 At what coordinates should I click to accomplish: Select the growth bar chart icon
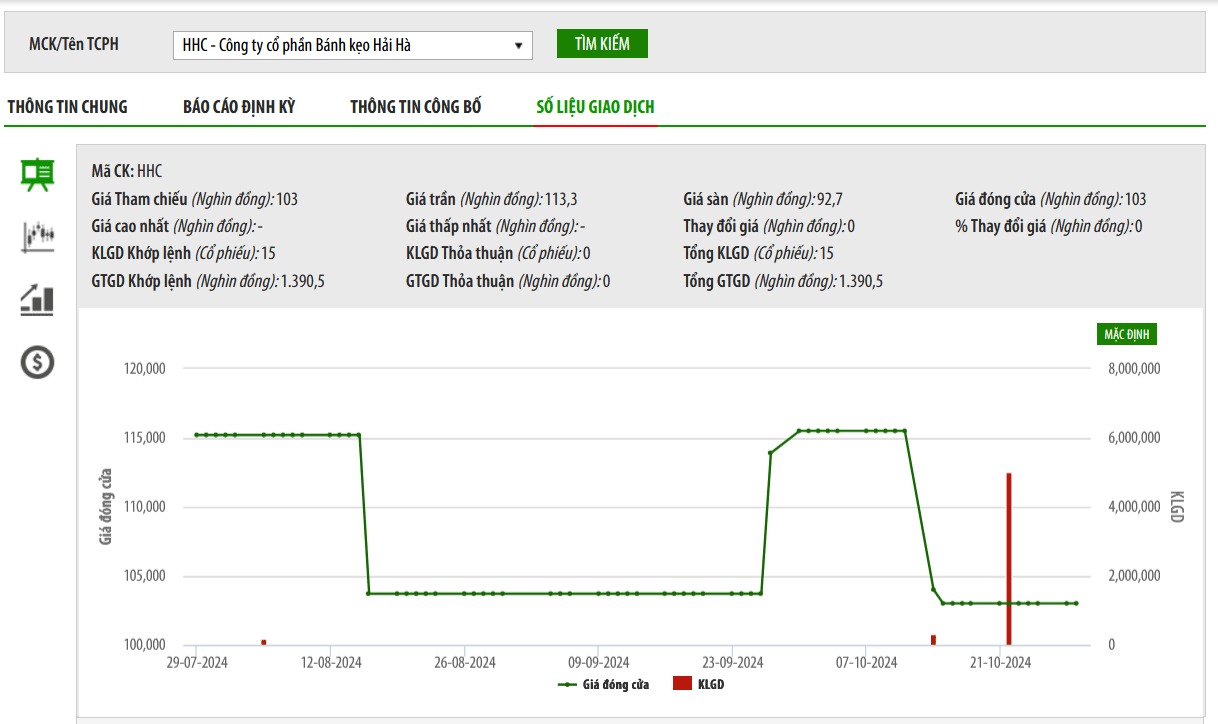(x=38, y=299)
